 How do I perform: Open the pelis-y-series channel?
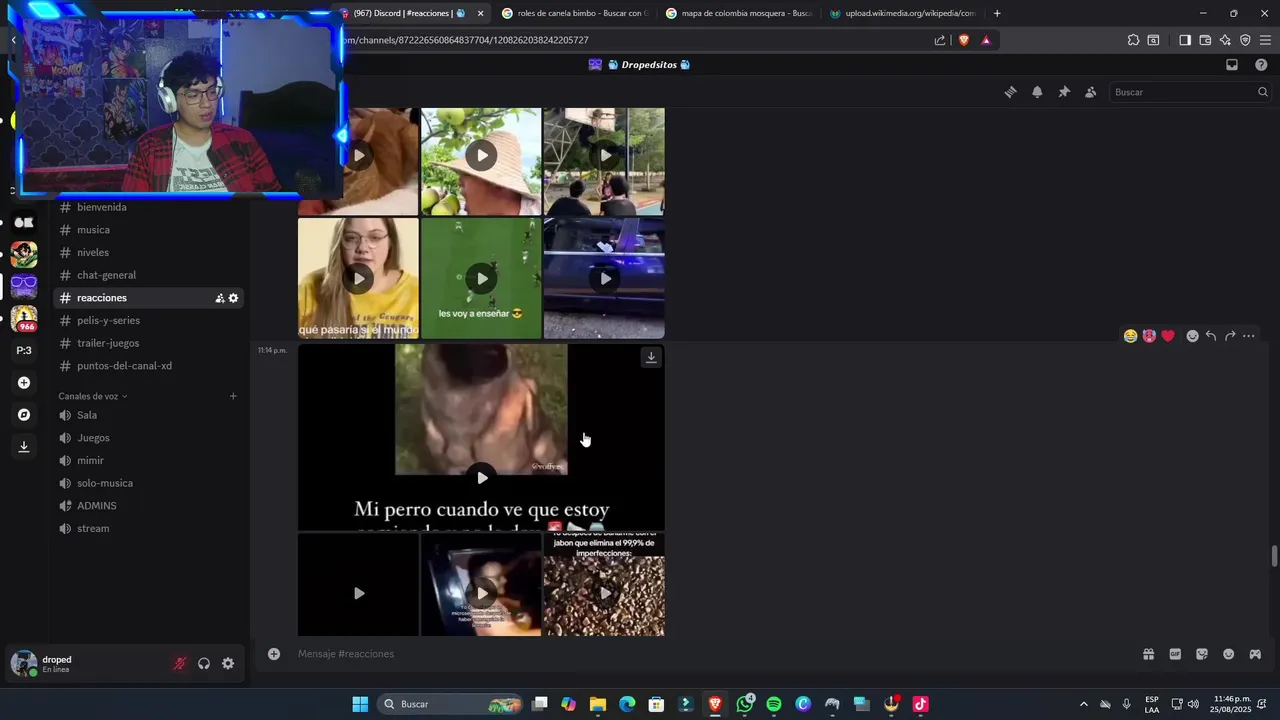pyautogui.click(x=148, y=321)
